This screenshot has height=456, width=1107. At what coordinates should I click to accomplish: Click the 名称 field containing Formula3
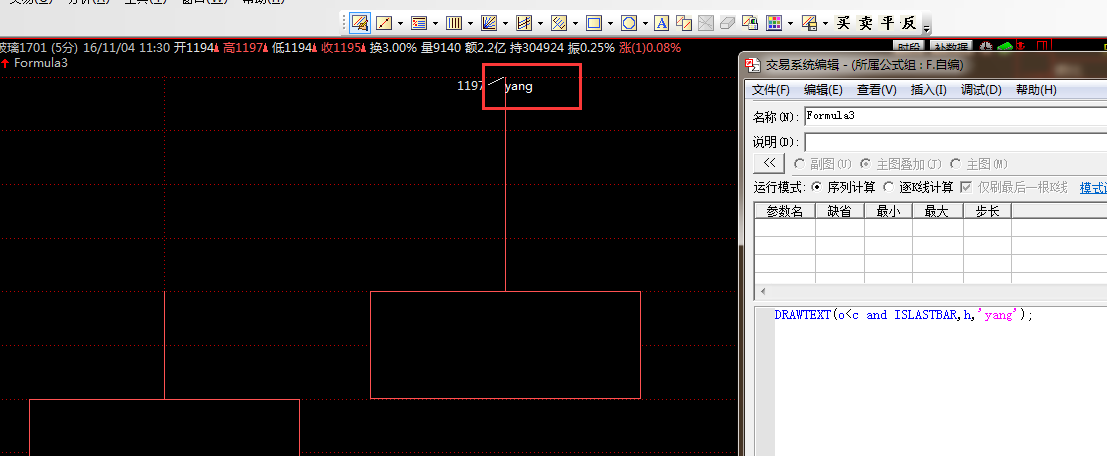click(950, 116)
